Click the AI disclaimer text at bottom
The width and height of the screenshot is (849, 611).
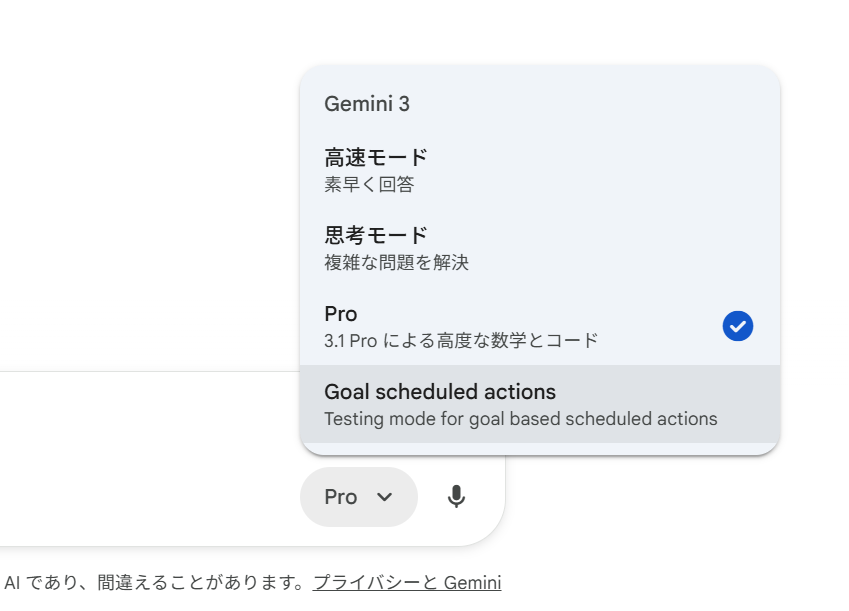154,583
